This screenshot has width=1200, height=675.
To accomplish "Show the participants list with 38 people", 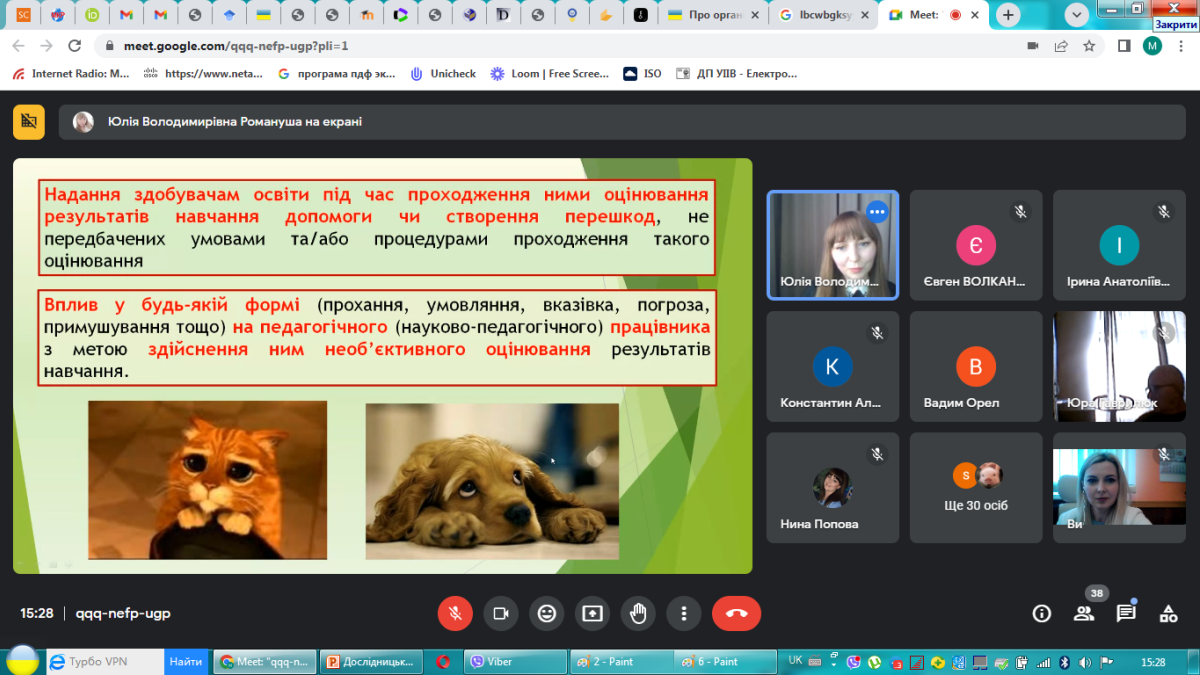I will [x=1084, y=613].
